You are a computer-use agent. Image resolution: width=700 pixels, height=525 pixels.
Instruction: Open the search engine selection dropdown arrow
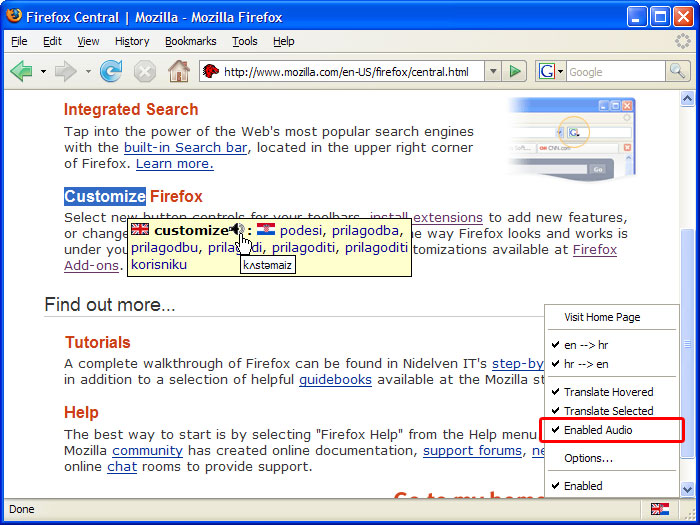tap(560, 72)
